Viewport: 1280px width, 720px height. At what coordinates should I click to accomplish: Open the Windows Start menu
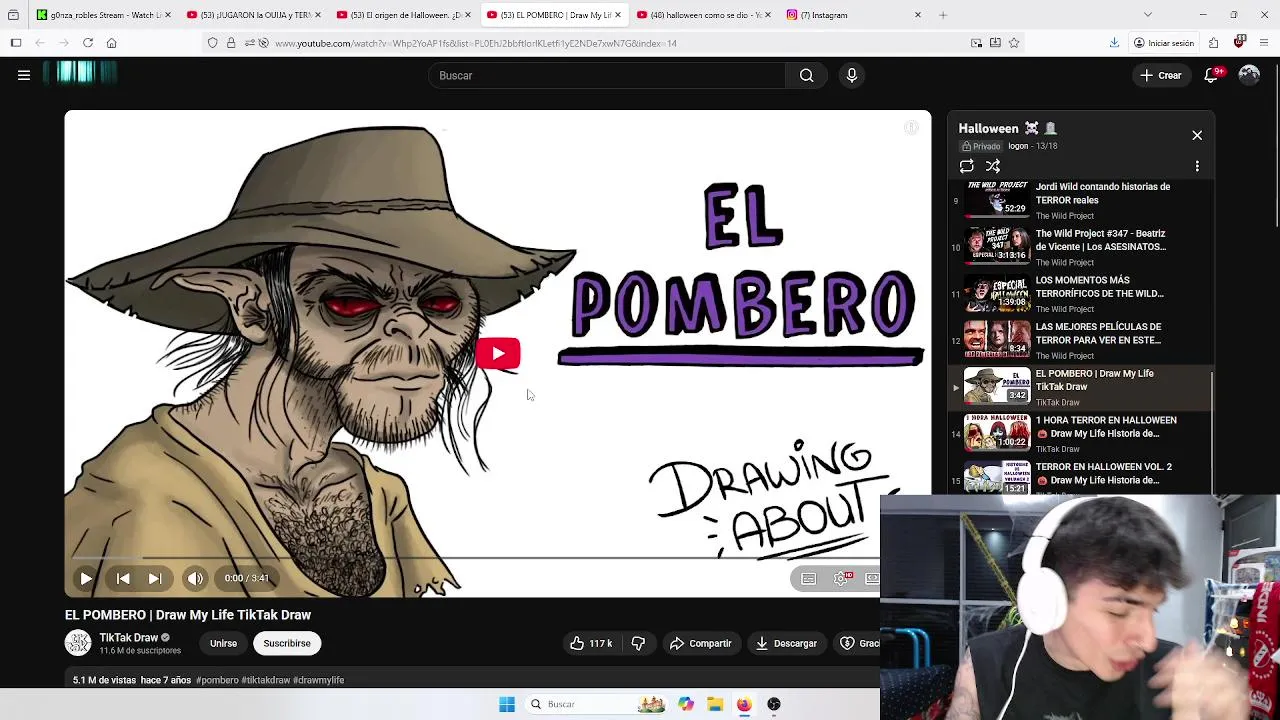[x=507, y=704]
